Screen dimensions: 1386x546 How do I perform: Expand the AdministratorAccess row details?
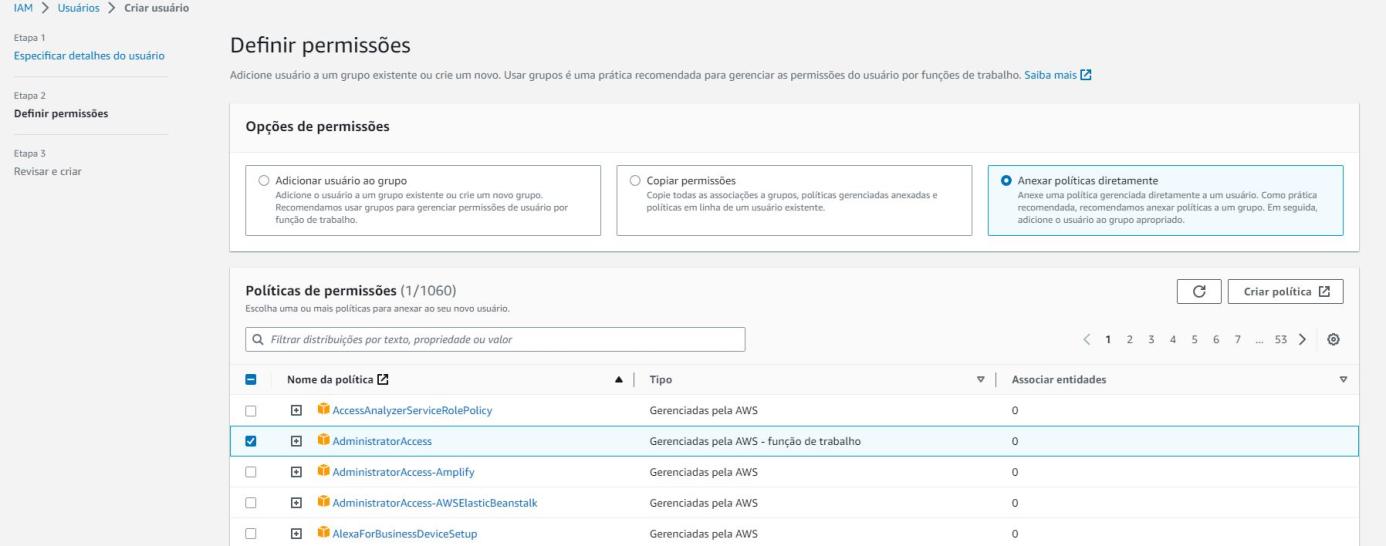click(296, 441)
